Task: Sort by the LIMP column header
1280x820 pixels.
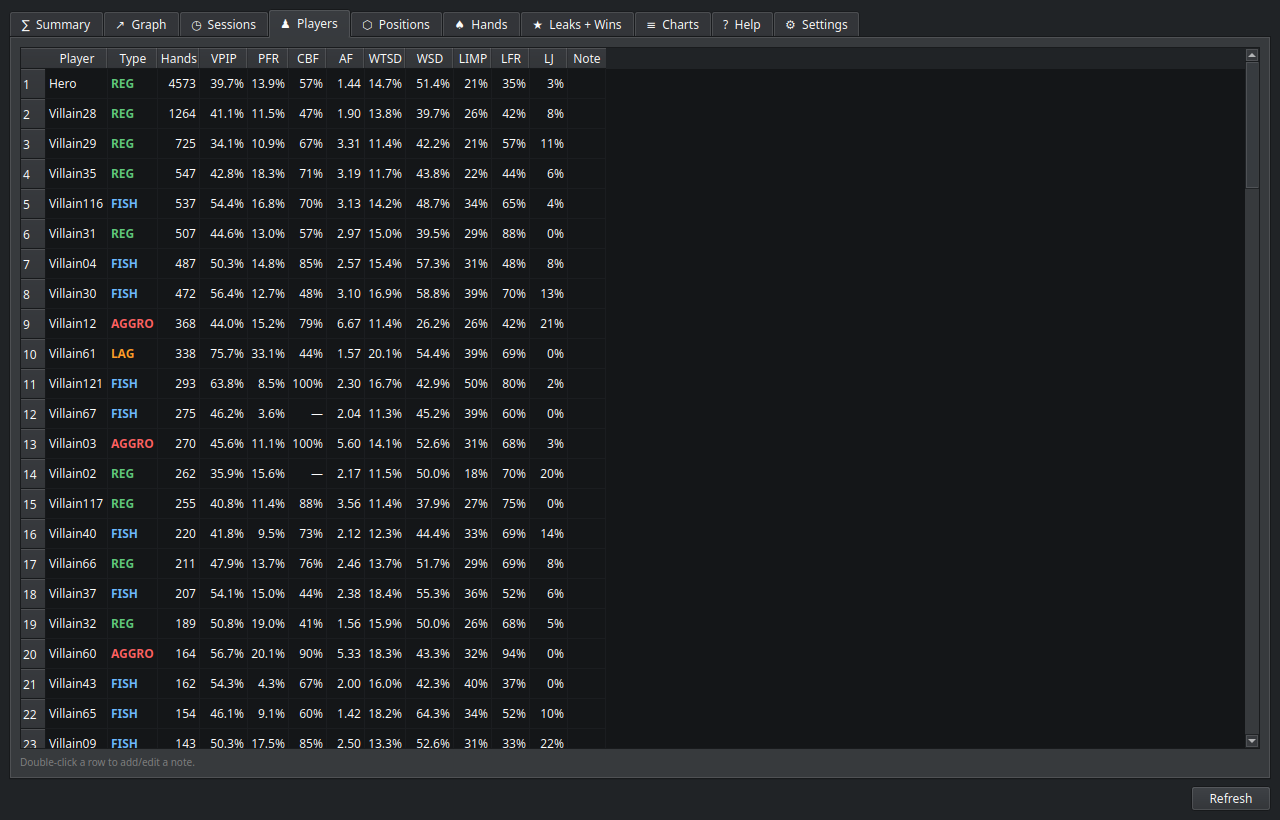Action: (x=473, y=58)
